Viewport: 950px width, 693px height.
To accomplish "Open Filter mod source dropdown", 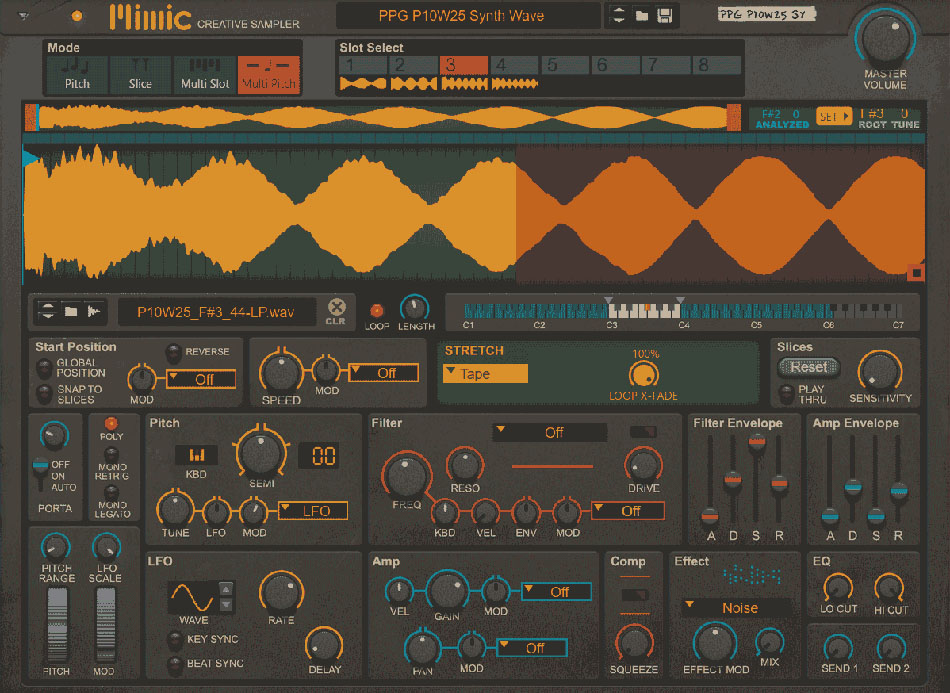I will click(x=628, y=511).
